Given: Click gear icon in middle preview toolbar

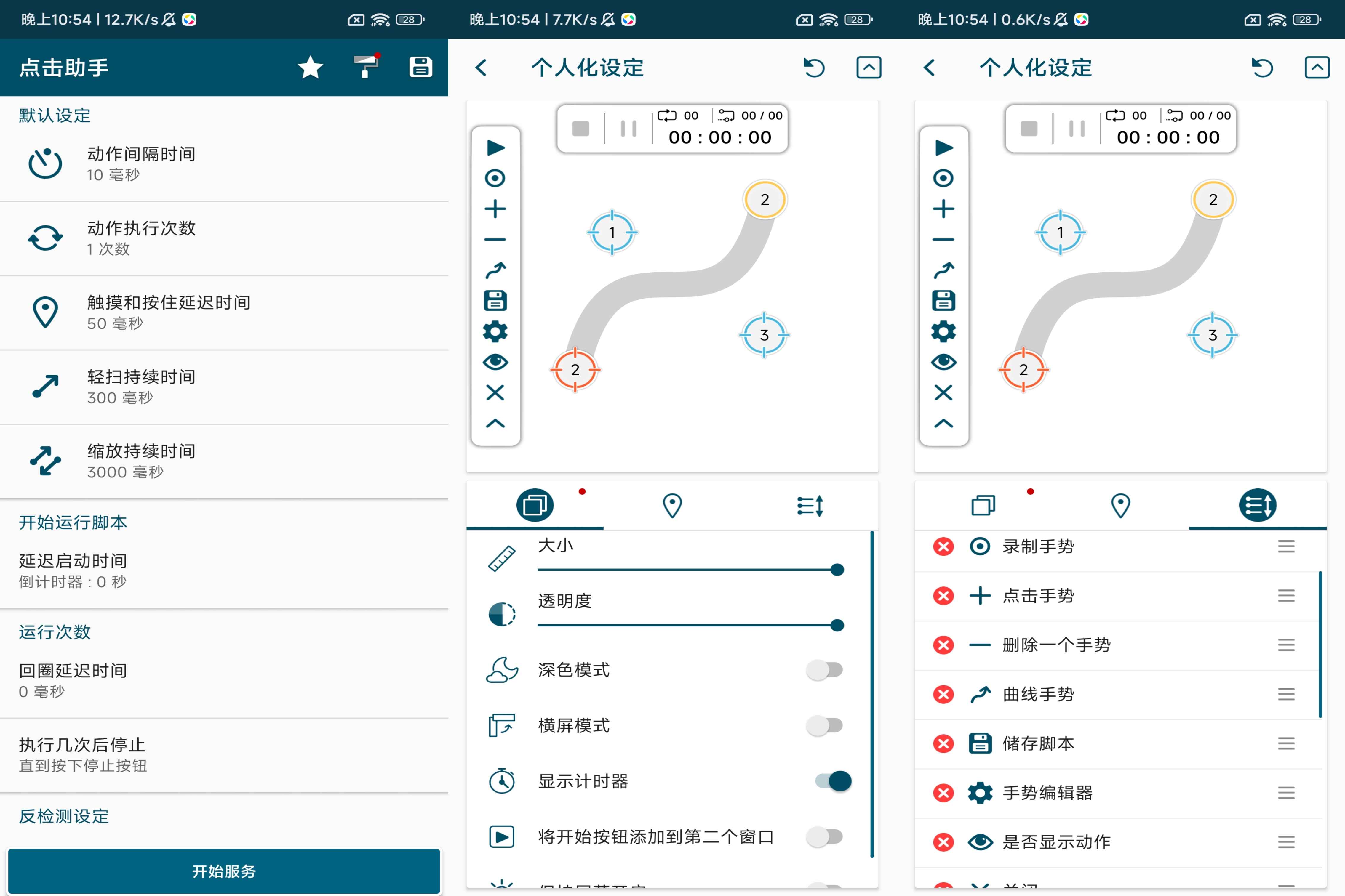Looking at the screenshot, I should coord(495,331).
